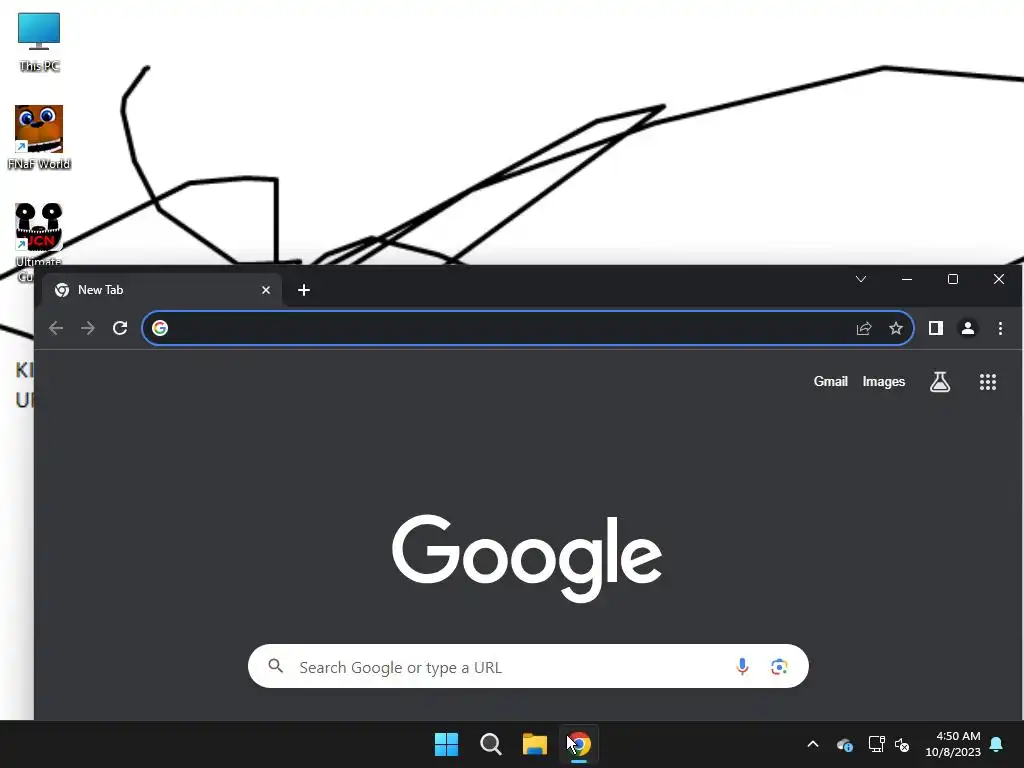This screenshot has height=768, width=1024.
Task: Go forward using Chrome's forward arrow
Action: (x=88, y=328)
